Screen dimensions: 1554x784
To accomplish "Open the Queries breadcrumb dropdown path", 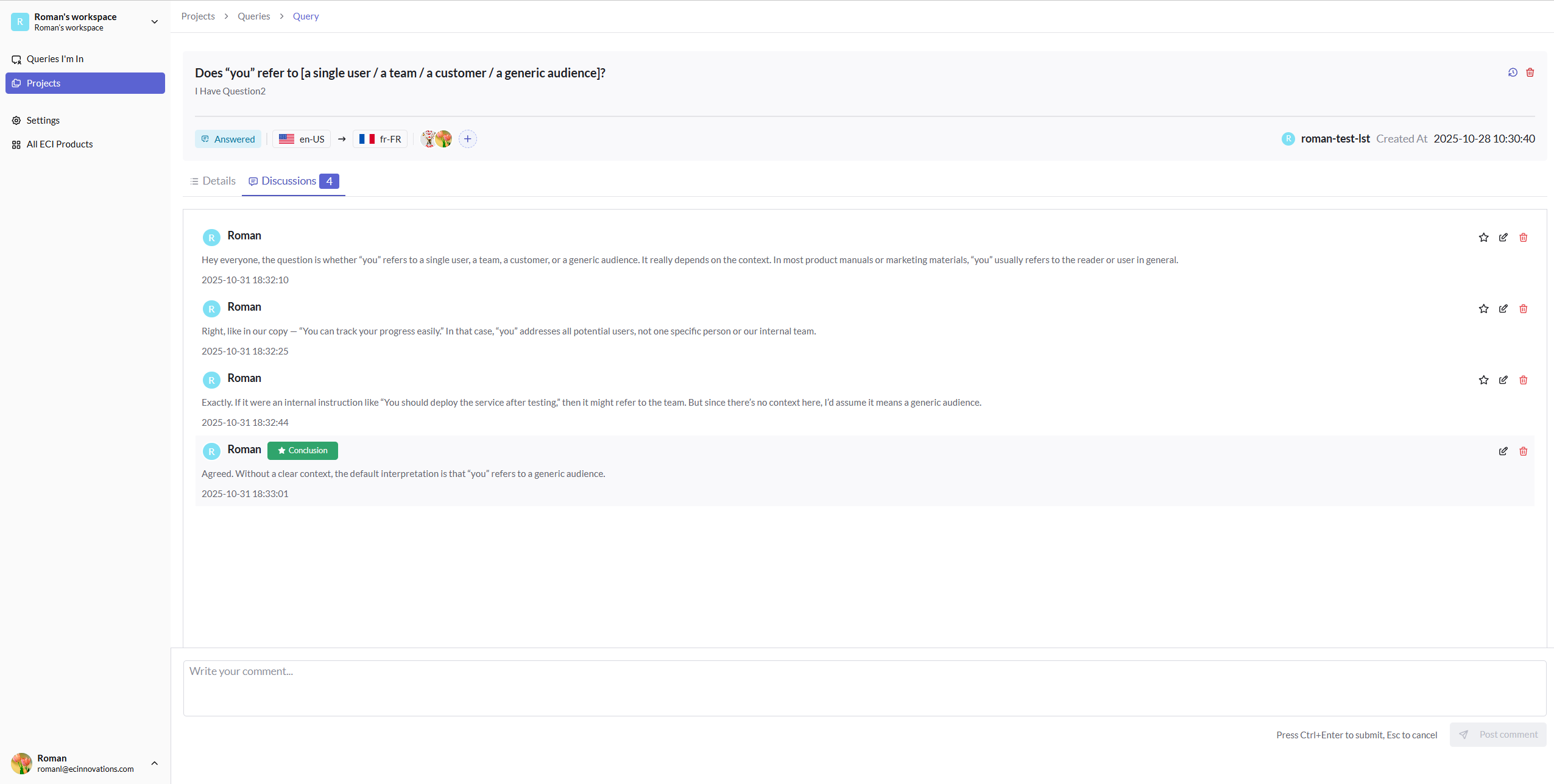I will (254, 16).
